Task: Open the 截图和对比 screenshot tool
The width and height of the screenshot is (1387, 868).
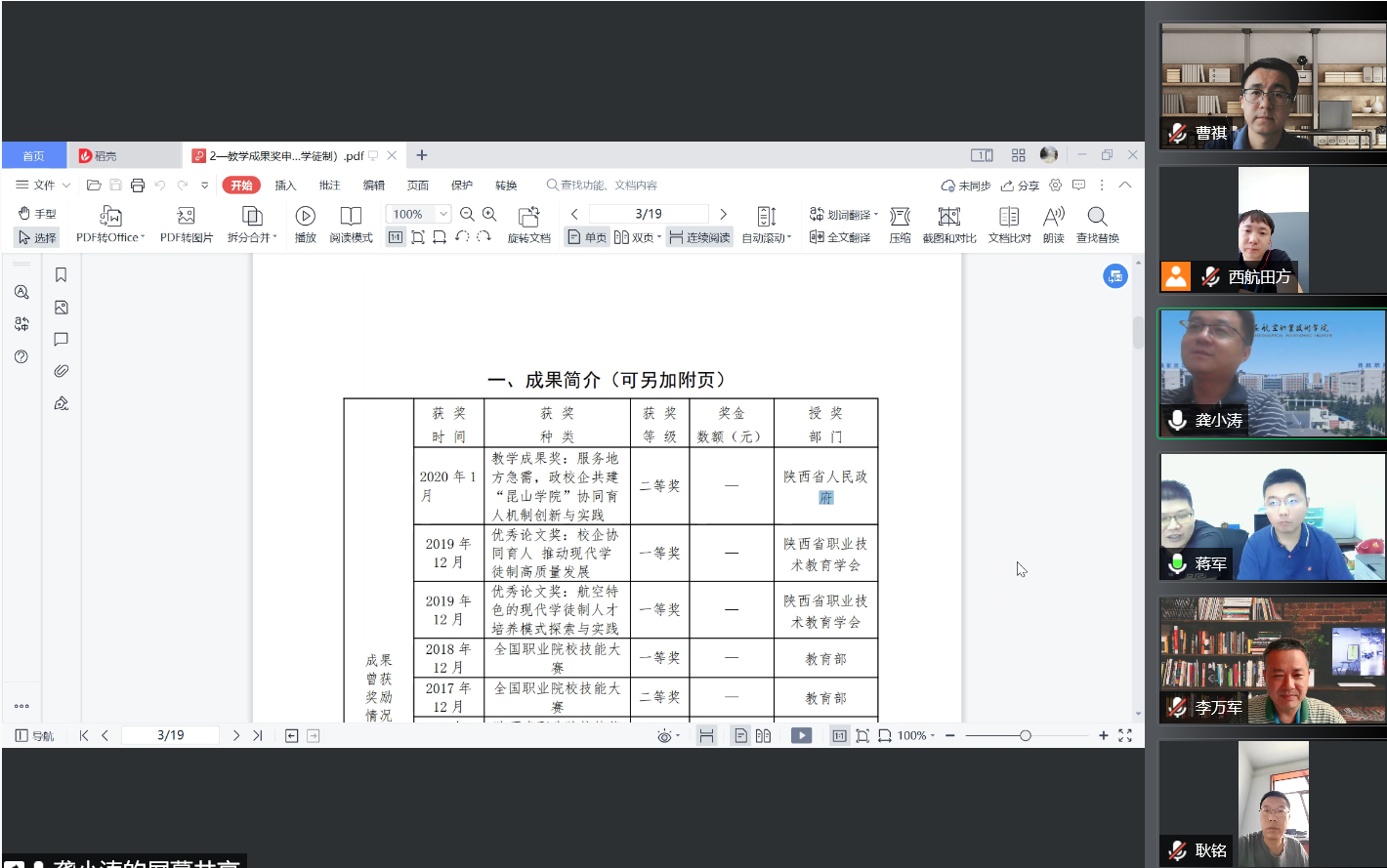Action: pyautogui.click(x=948, y=225)
